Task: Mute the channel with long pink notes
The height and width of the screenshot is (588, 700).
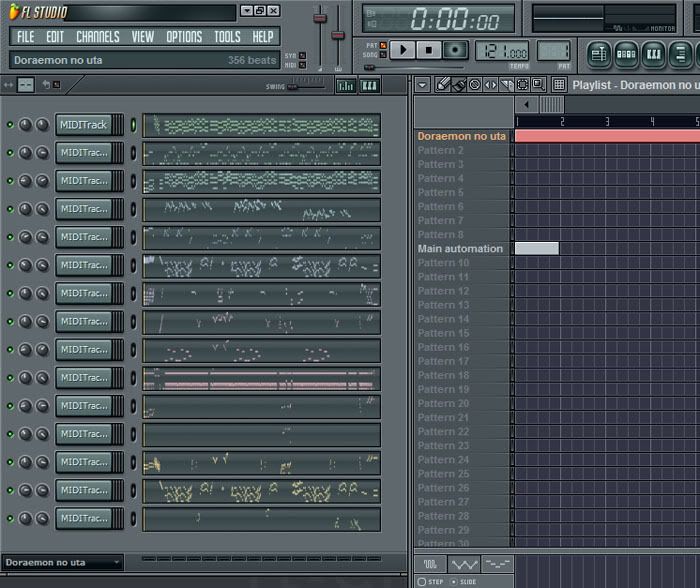Action: 10,378
